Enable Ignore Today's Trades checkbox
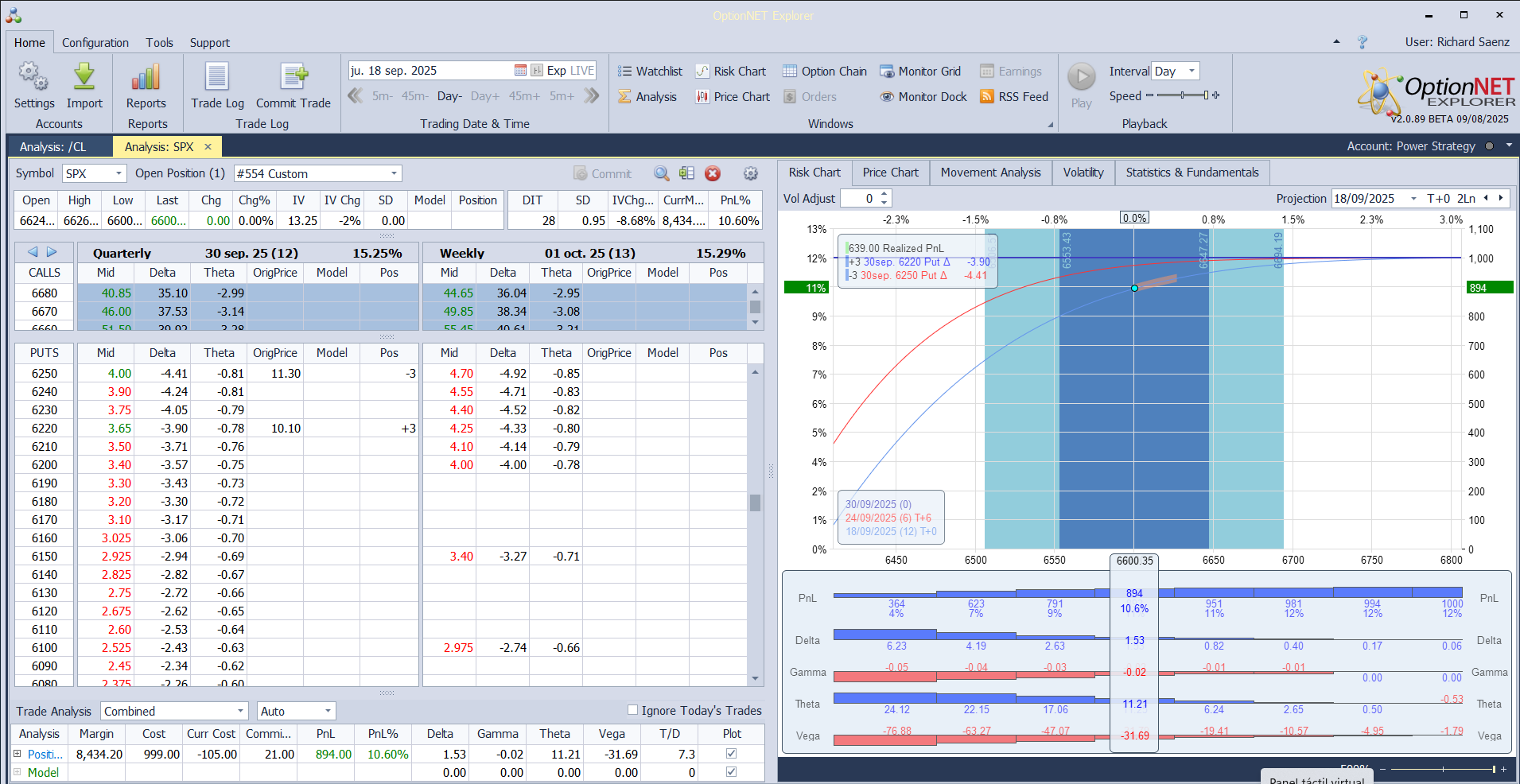 (633, 710)
